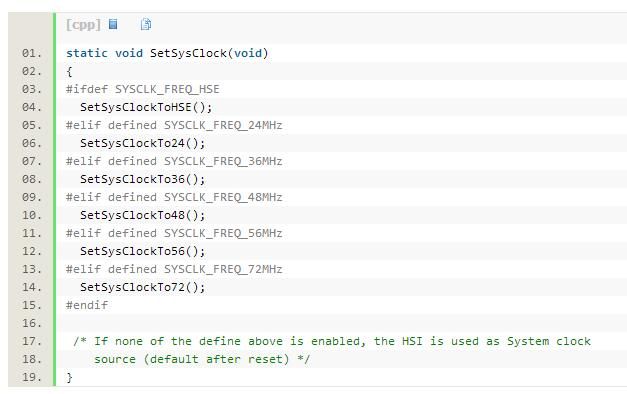Click line number 01 in gutter
Viewport: 627px width, 394px height.
click(x=32, y=53)
